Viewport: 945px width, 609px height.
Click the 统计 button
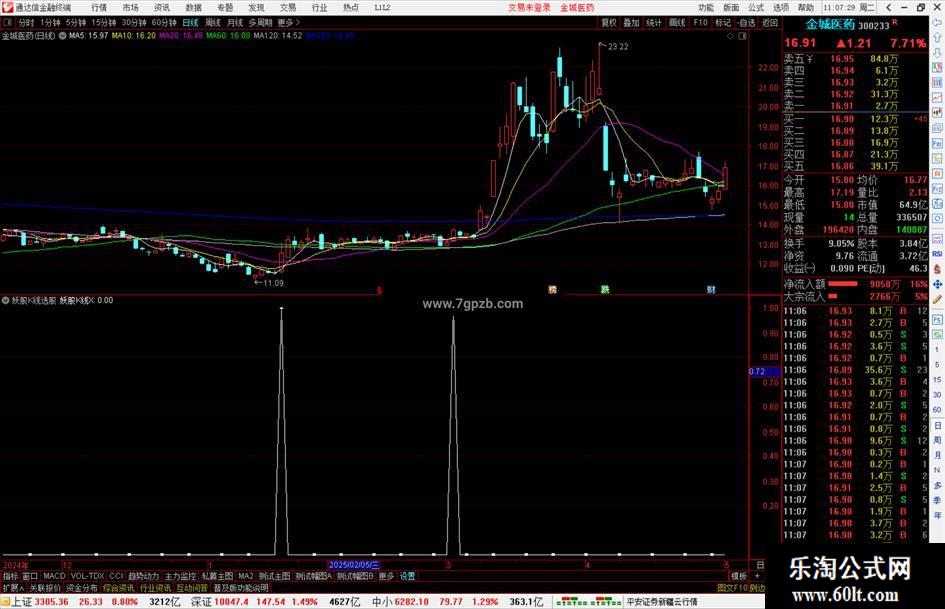point(654,23)
